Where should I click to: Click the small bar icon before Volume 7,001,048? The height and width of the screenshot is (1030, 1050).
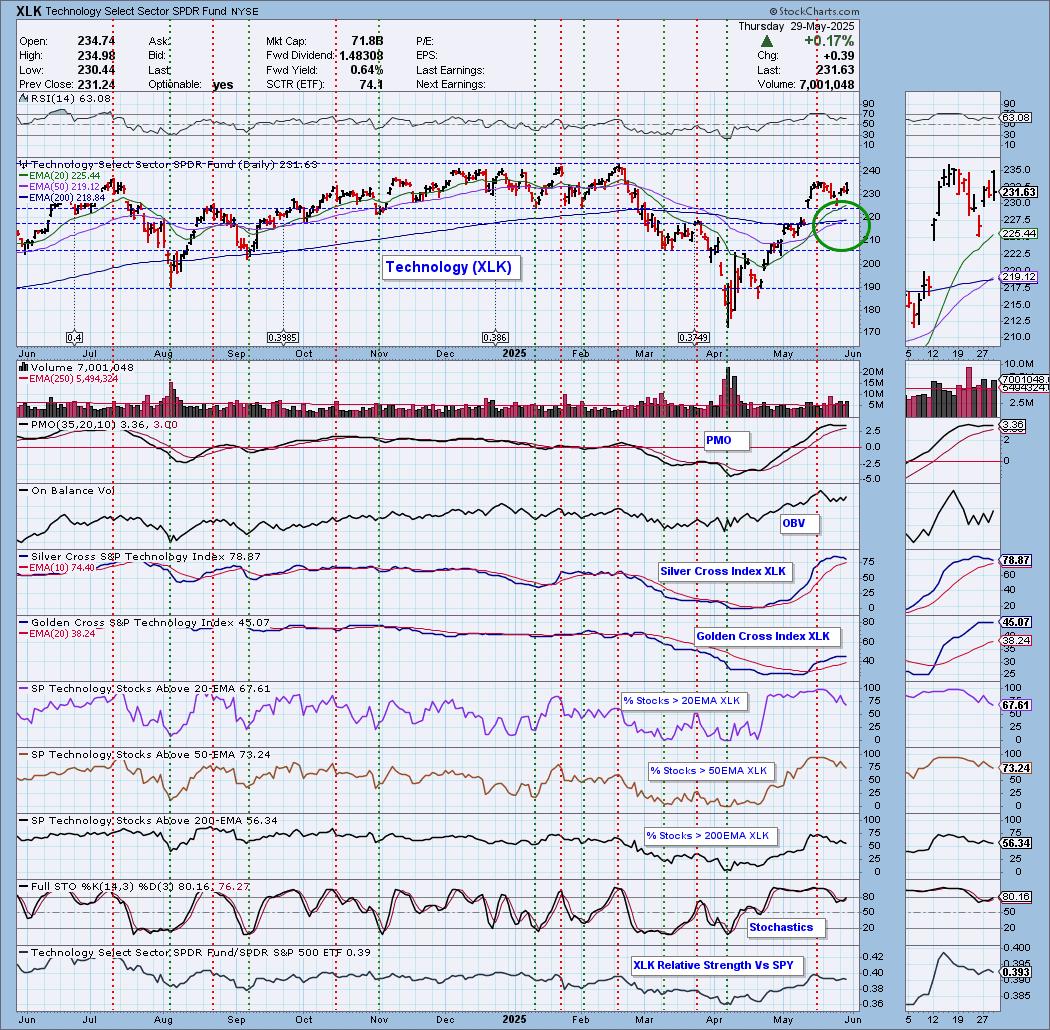23,367
